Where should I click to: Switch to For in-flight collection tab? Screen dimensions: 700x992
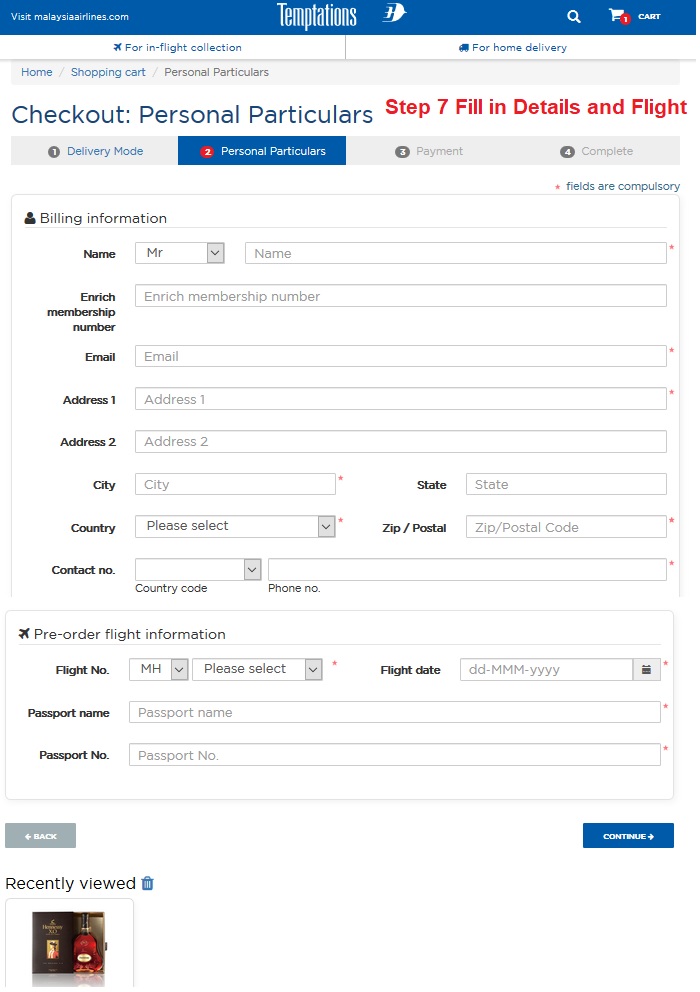[177, 47]
